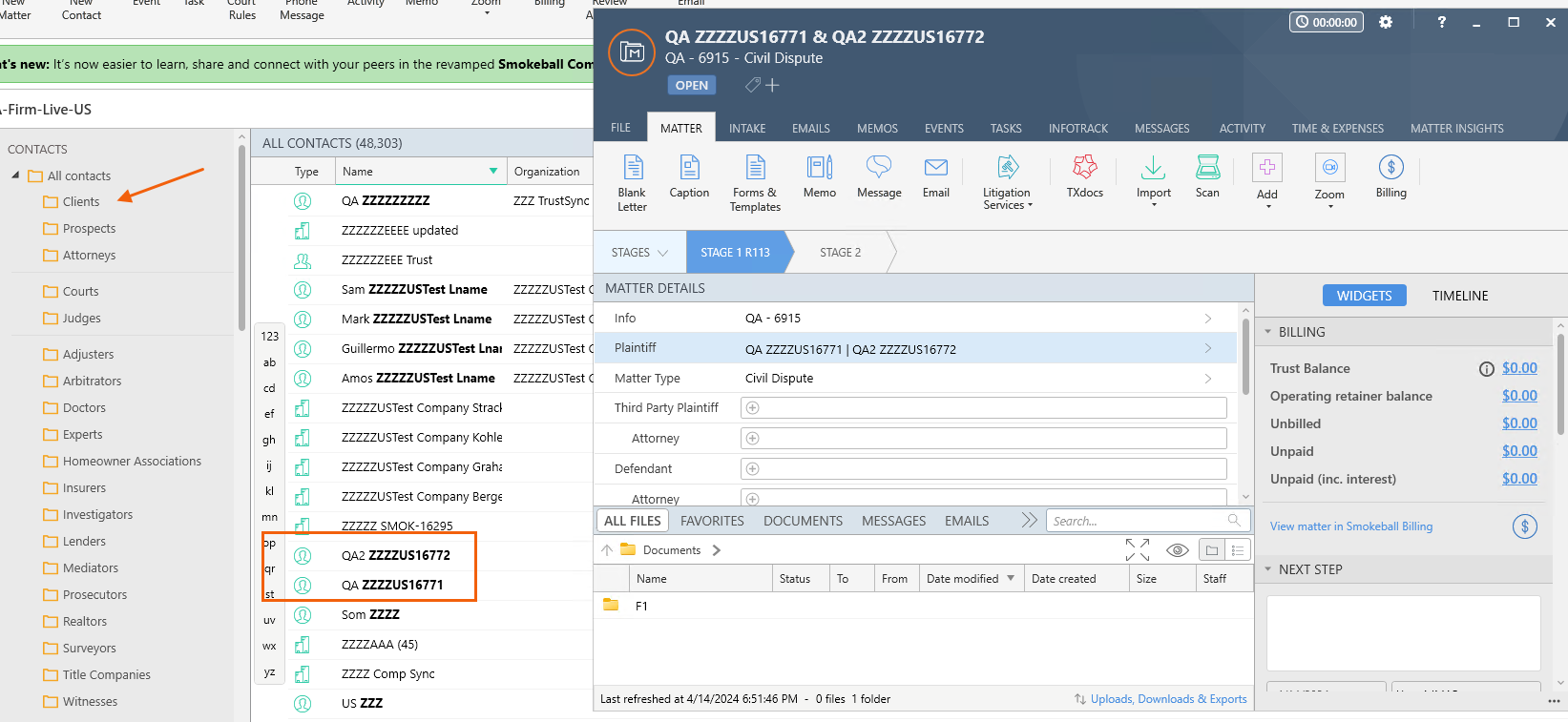Expand the STAGES dropdown
The image size is (1568, 722).
point(639,253)
